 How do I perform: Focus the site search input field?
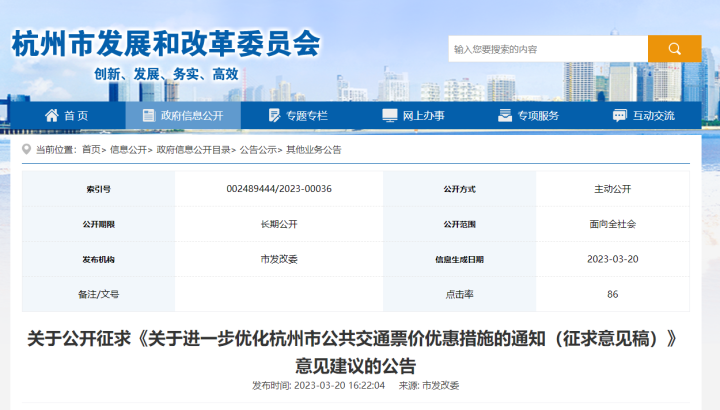[548, 49]
